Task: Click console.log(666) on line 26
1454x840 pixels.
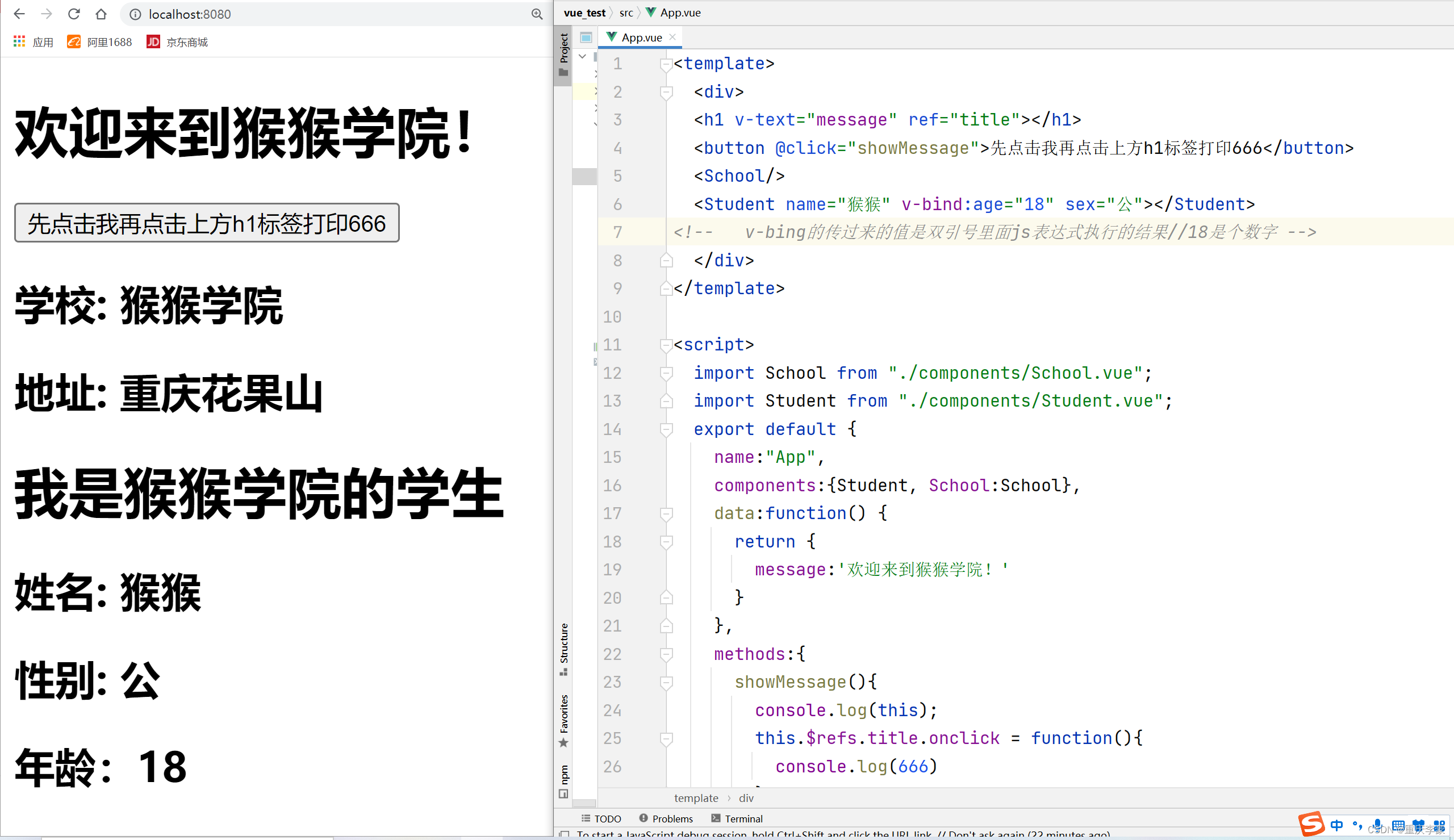Action: 856,766
